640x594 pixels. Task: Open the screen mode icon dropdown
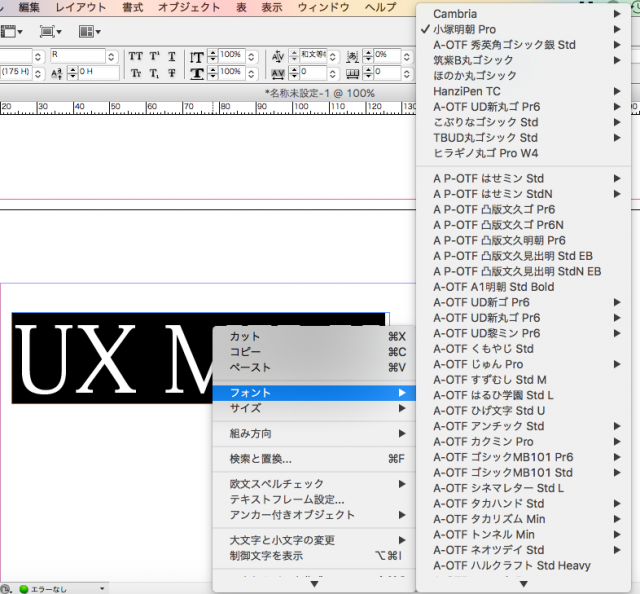49,32
